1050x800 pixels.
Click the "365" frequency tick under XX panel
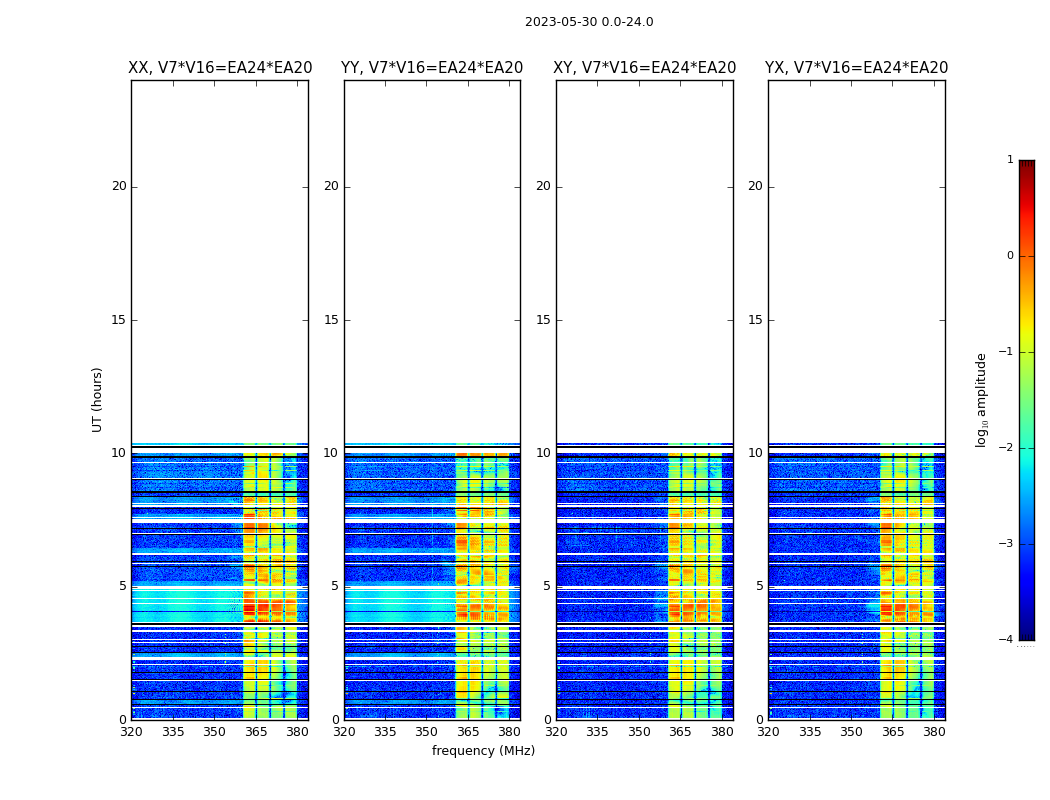(256, 732)
